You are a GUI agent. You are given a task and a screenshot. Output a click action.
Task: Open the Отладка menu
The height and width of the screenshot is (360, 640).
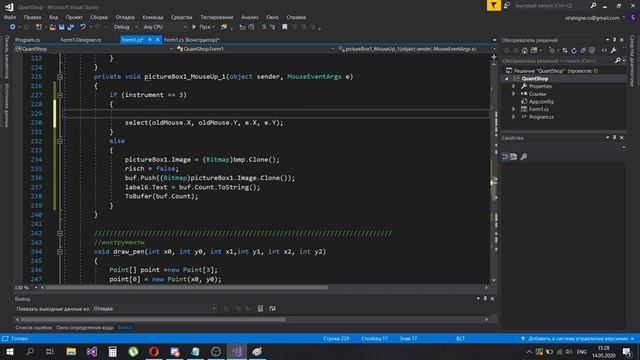tap(125, 17)
